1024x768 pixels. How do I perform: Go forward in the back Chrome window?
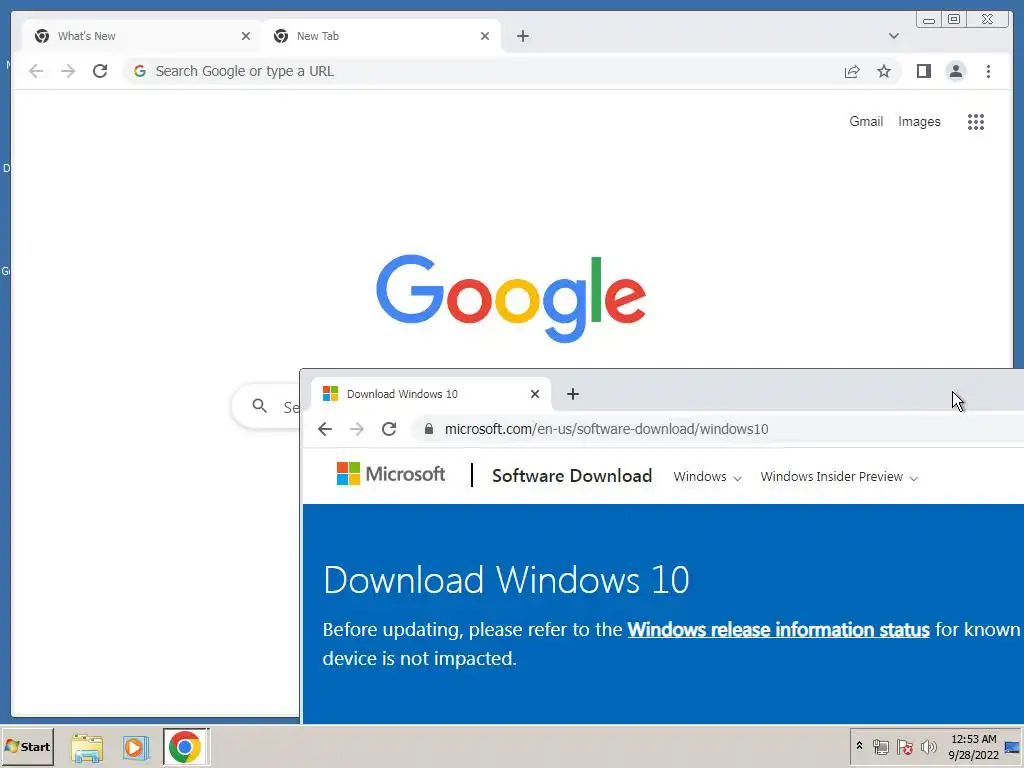pyautogui.click(x=68, y=71)
